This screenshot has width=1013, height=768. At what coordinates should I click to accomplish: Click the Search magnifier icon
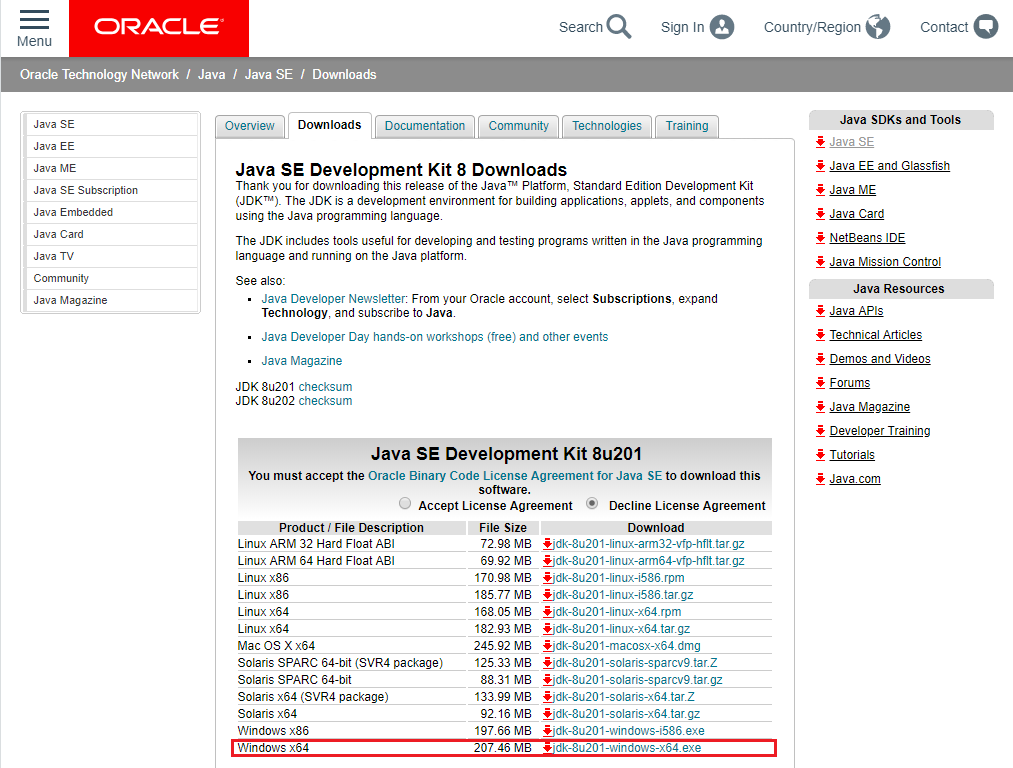619,27
